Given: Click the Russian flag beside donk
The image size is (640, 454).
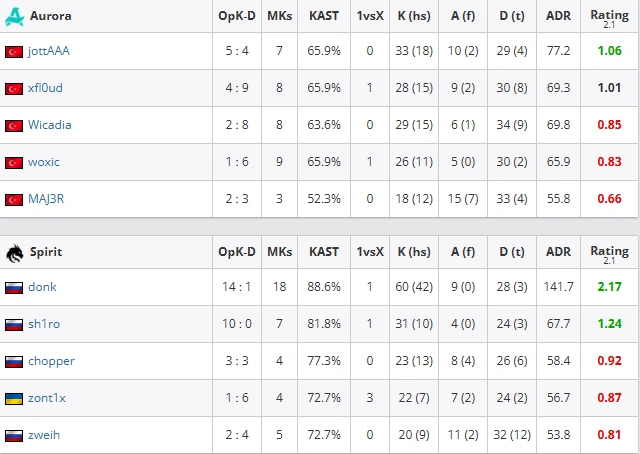Looking at the screenshot, I should tap(14, 288).
